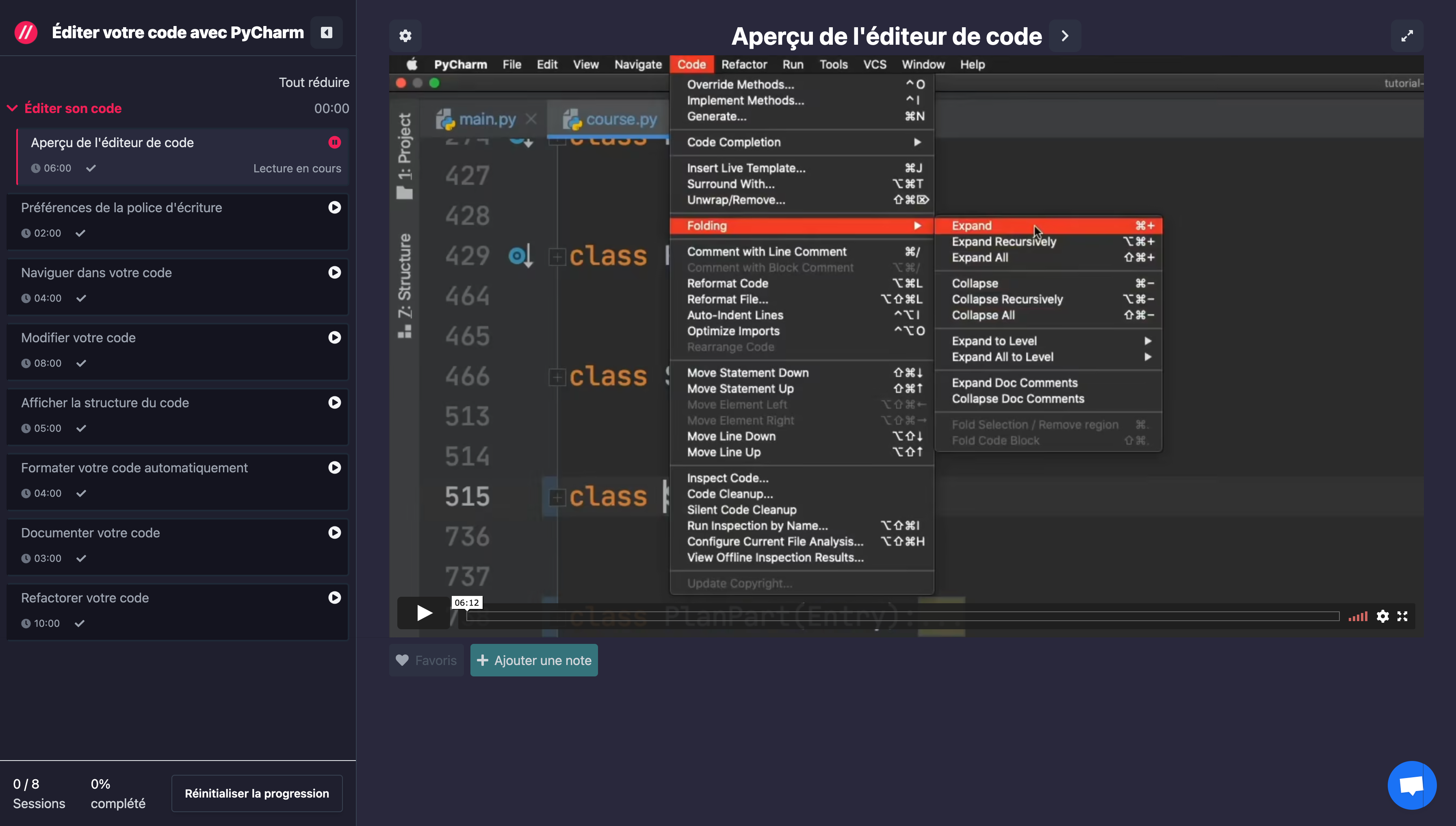This screenshot has width=1456, height=826.
Task: Click the expand arrows icon at top right
Action: (1407, 36)
